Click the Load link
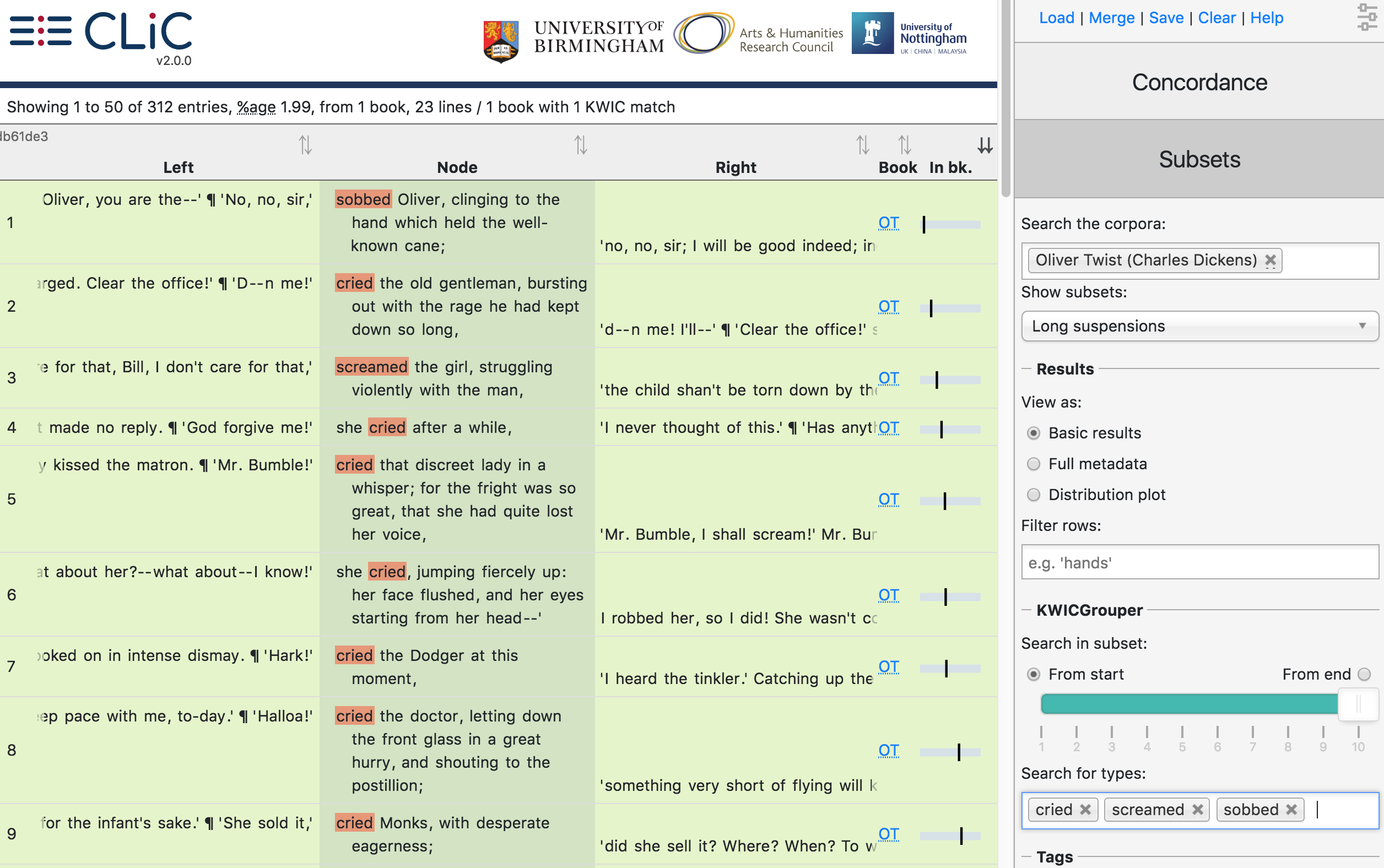This screenshot has height=868, width=1384. [x=1057, y=18]
